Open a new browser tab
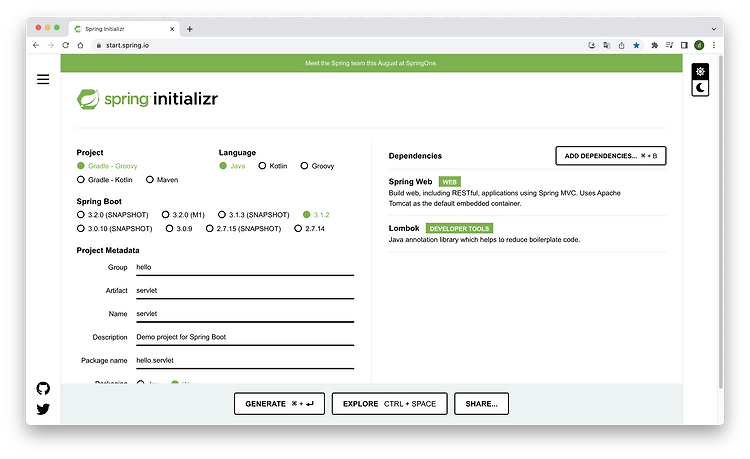 (x=190, y=29)
